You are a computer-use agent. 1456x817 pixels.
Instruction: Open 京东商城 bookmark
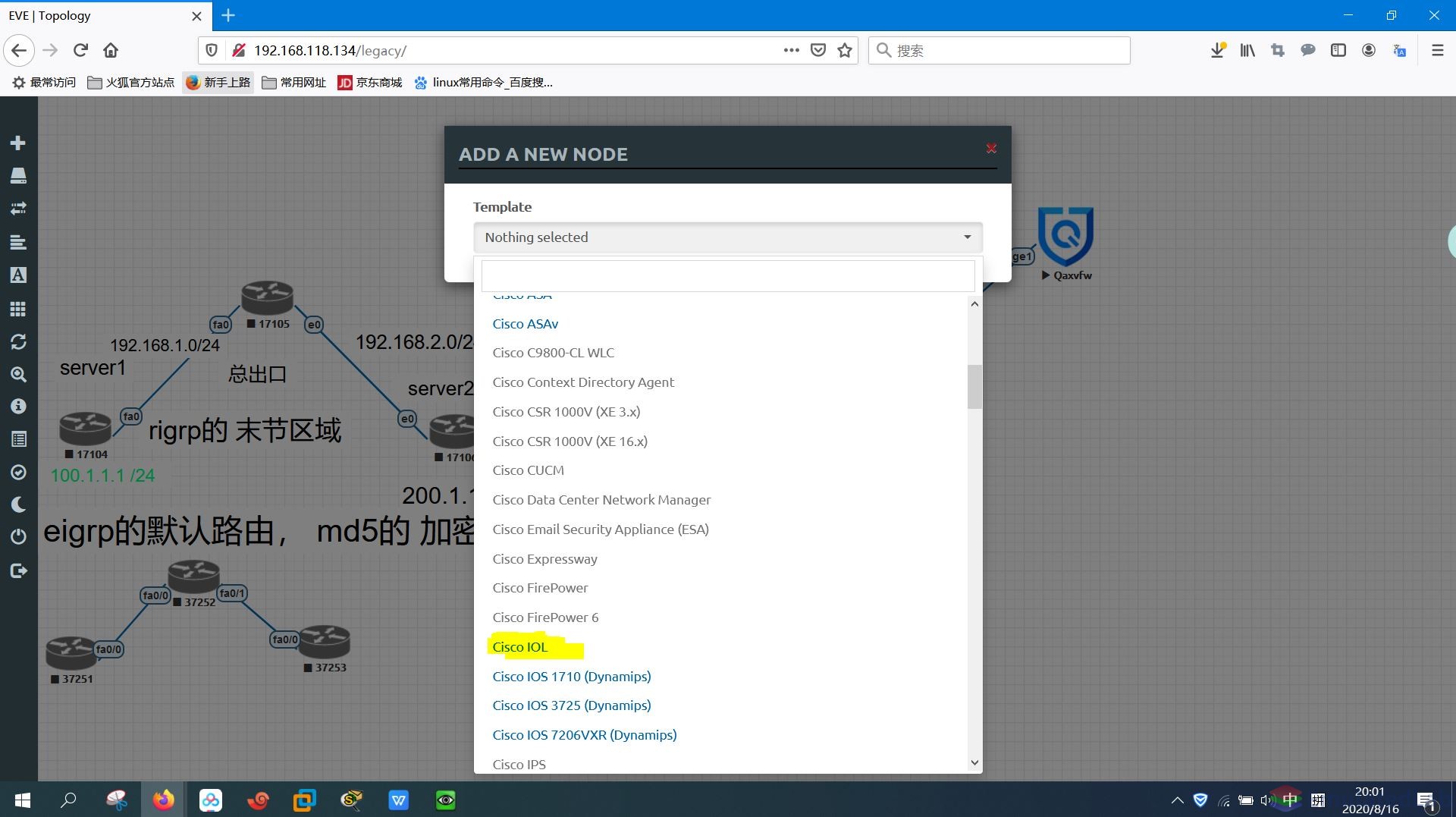(370, 83)
